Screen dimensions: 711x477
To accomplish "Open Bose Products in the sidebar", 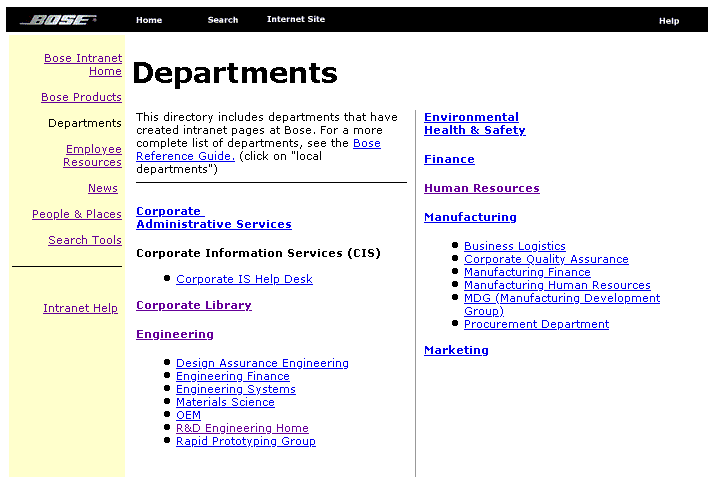I will 81,97.
